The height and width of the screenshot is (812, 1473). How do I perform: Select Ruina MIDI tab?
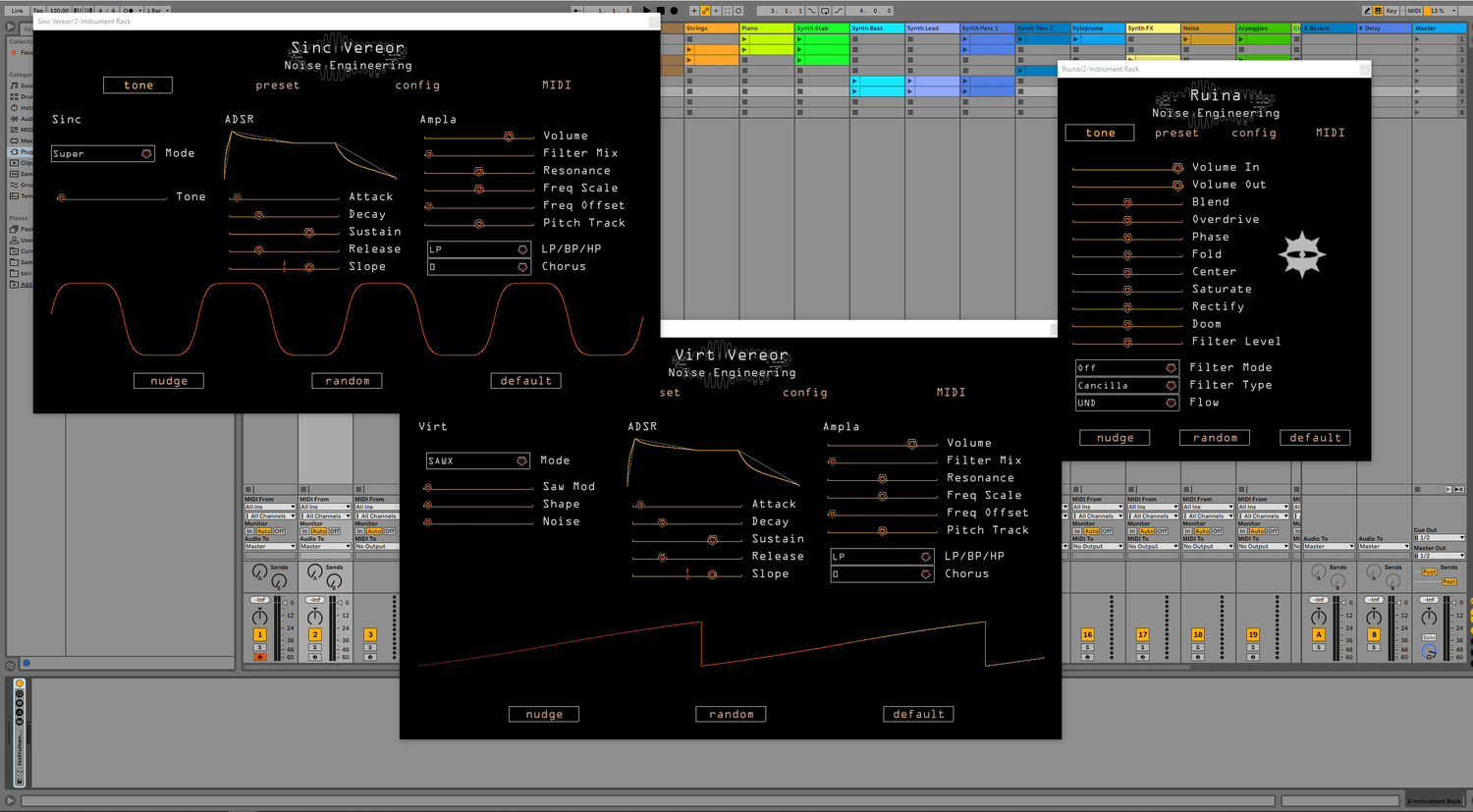point(1331,133)
